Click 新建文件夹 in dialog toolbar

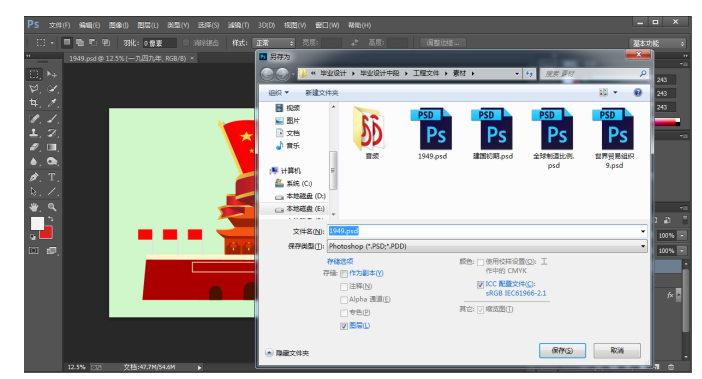321,93
